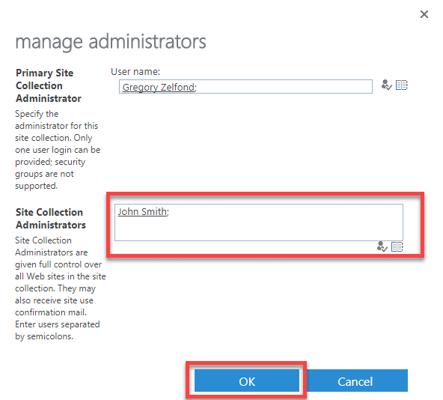Check names for Site Collection Administrators box
The image size is (443, 400).
pos(382,247)
